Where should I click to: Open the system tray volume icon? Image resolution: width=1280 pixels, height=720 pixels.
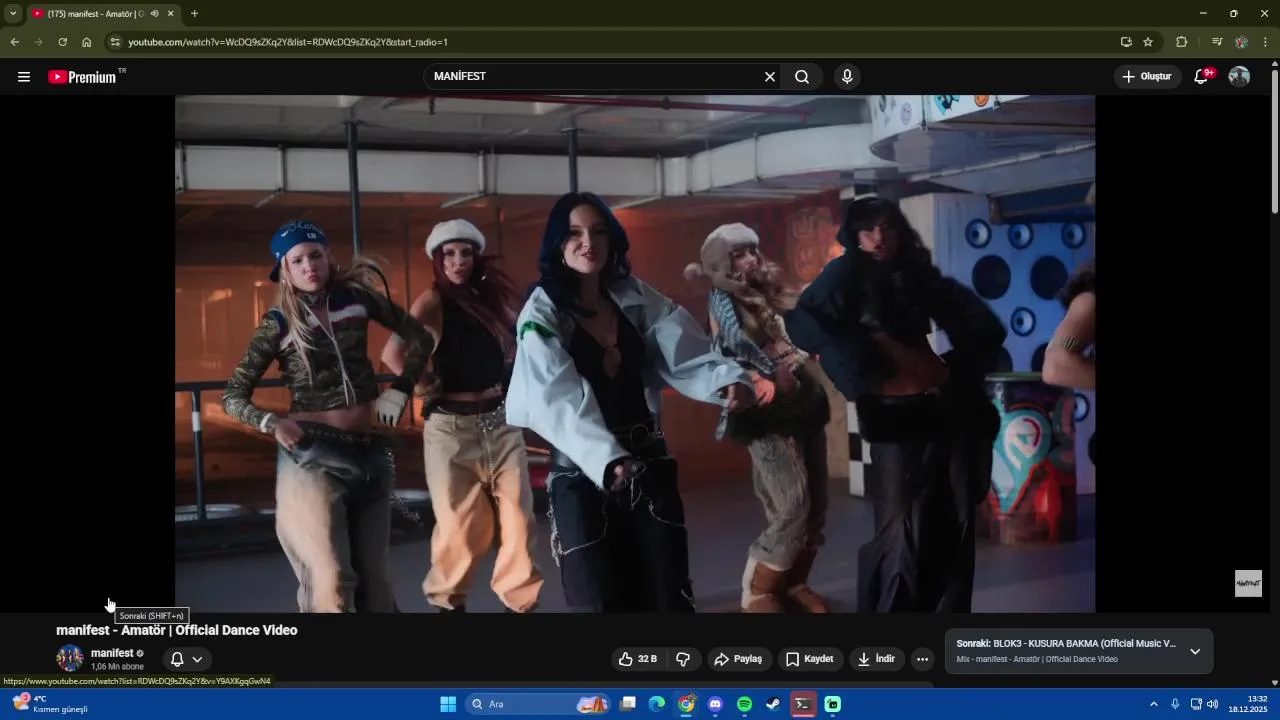click(x=1212, y=704)
